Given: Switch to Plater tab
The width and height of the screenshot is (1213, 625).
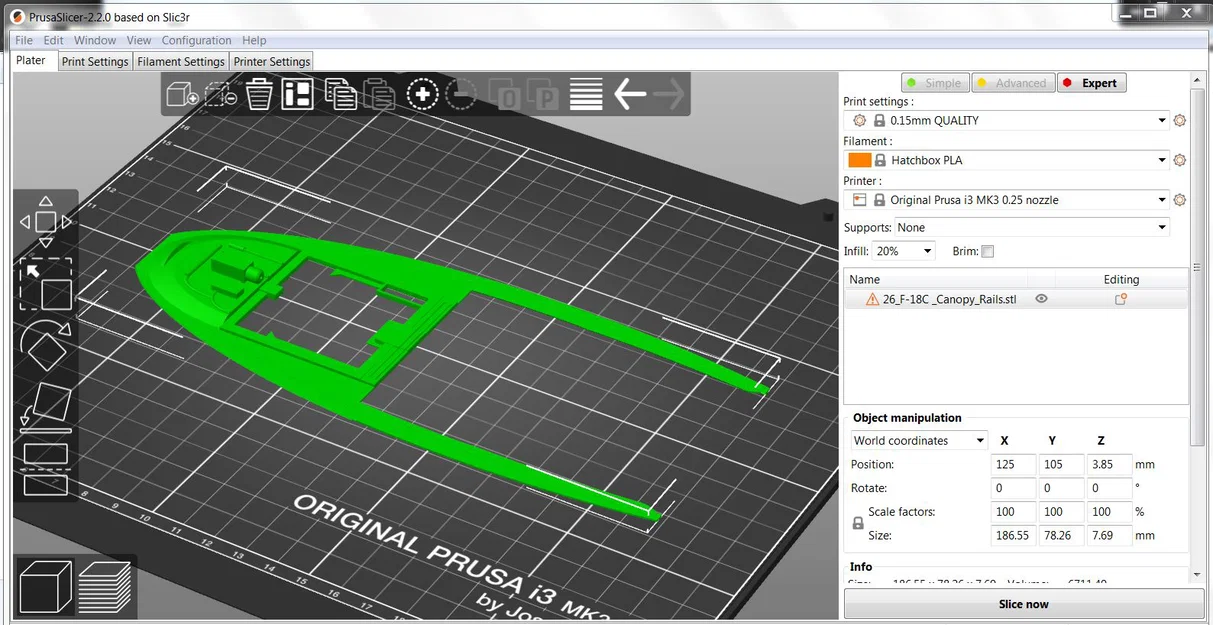Looking at the screenshot, I should click(31, 60).
